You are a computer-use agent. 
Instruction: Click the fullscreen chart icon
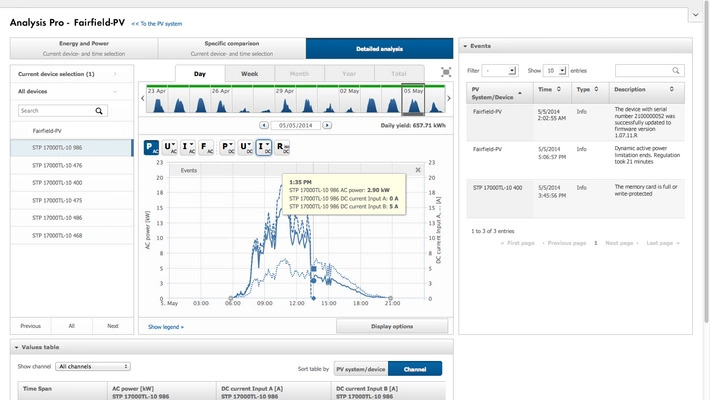446,72
